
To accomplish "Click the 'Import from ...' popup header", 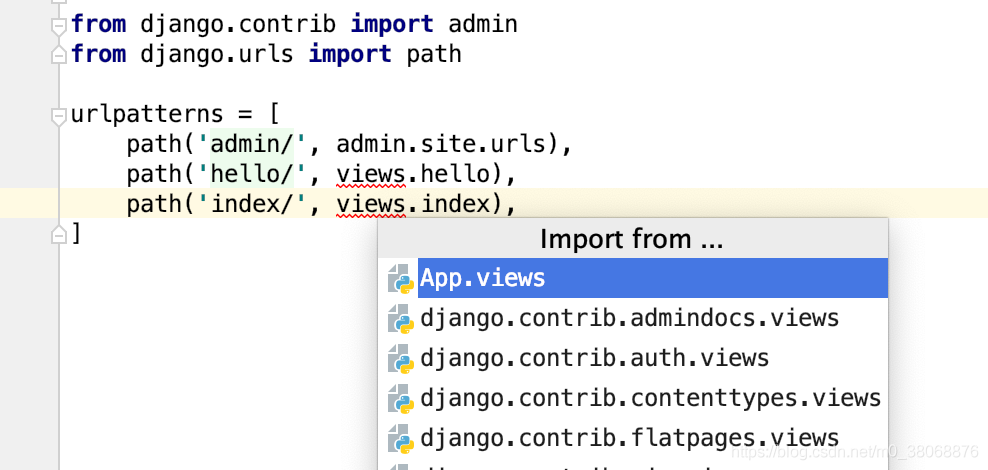I will point(632,239).
